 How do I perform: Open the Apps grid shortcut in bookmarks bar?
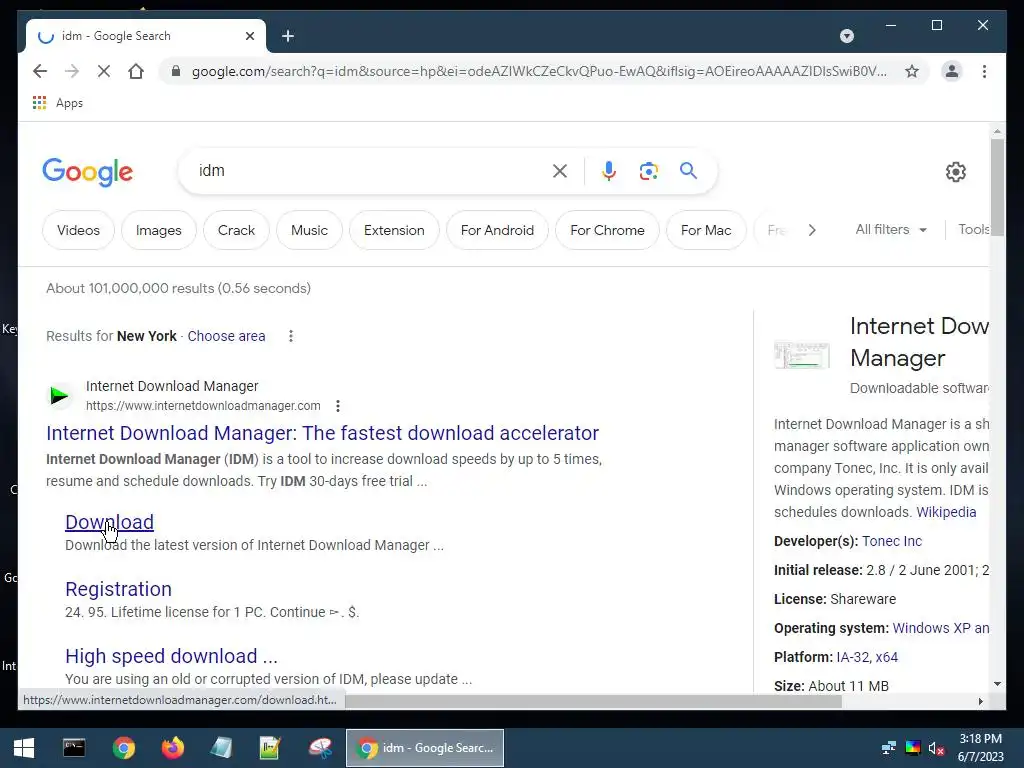[x=57, y=103]
